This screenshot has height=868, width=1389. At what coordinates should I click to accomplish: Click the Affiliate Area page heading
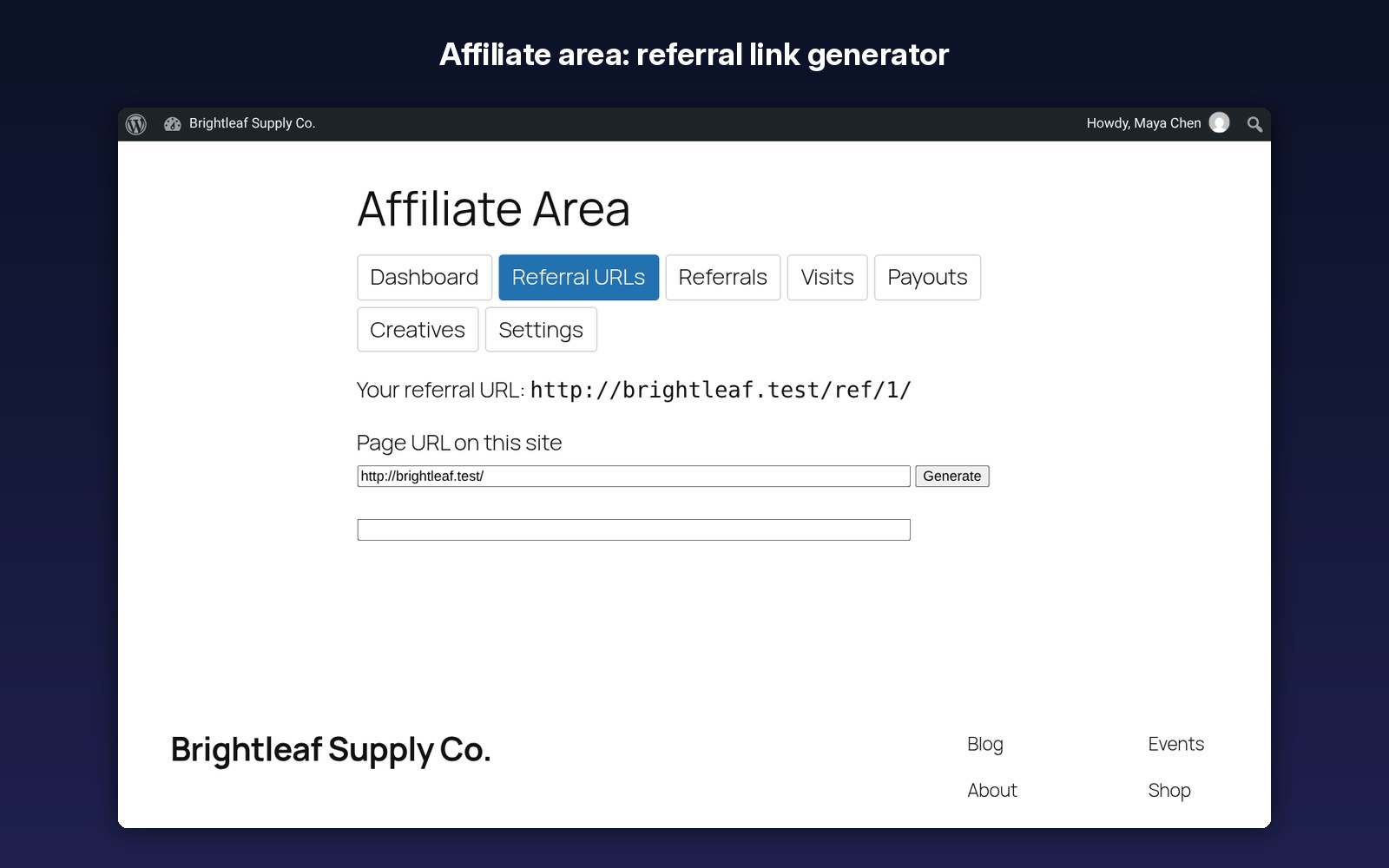tap(494, 209)
